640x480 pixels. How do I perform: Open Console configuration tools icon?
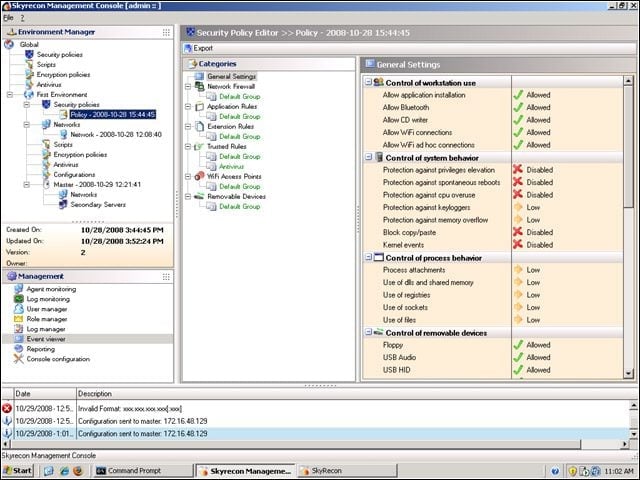tap(18, 359)
